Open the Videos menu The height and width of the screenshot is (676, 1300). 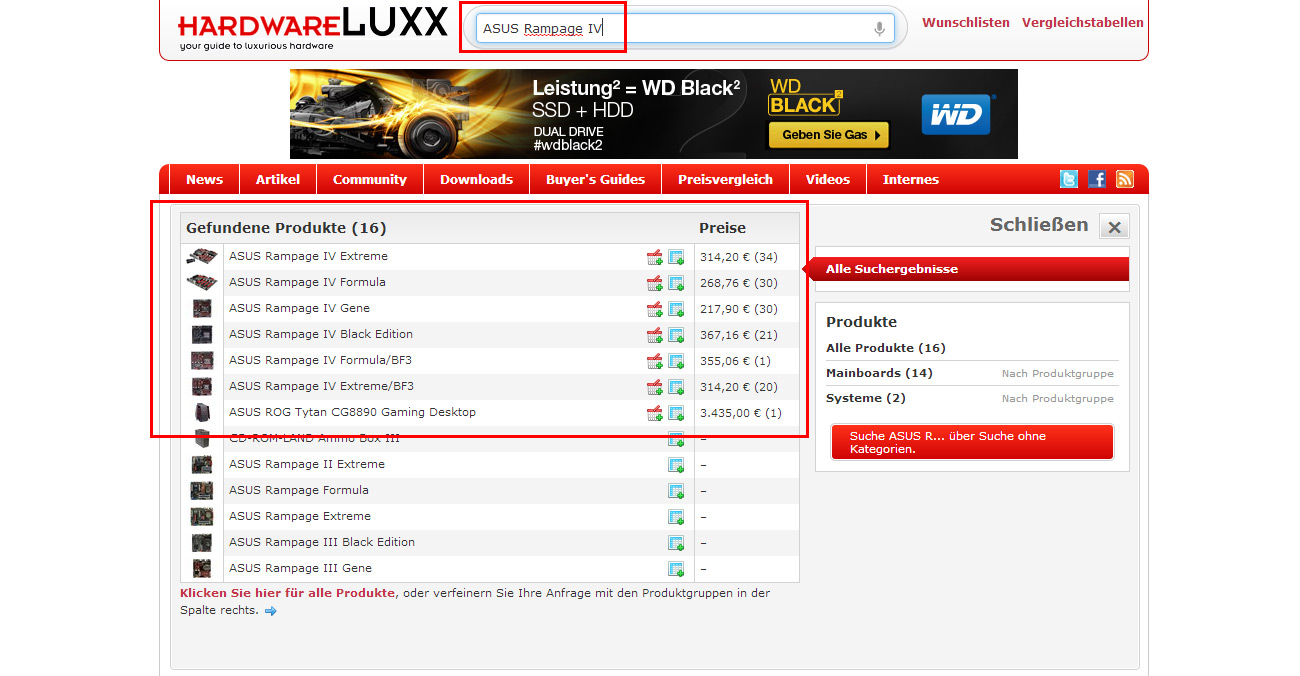(x=828, y=180)
